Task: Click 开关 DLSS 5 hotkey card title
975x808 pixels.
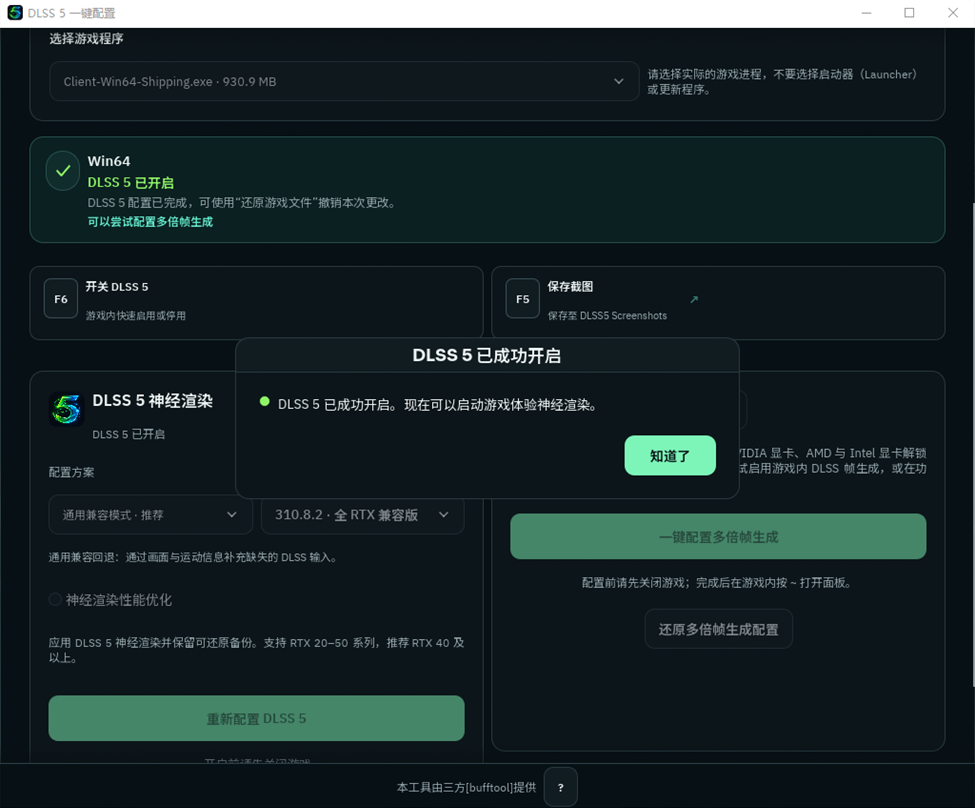Action: [117, 287]
